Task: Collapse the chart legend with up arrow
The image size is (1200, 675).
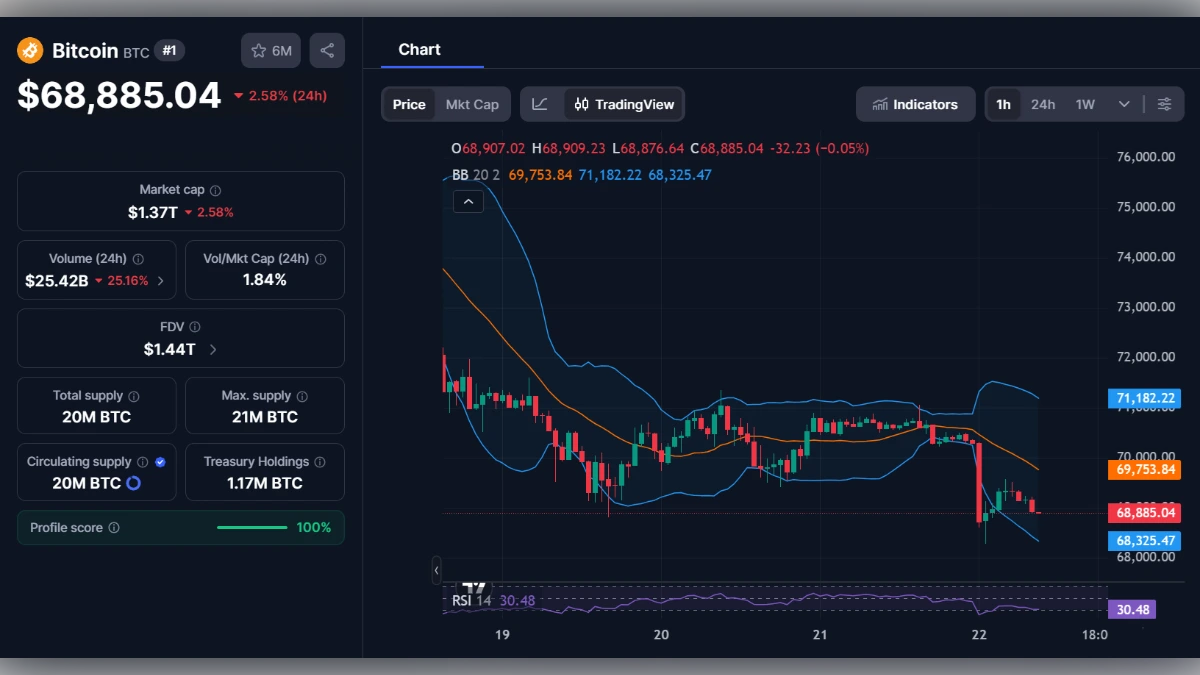Action: tap(468, 201)
